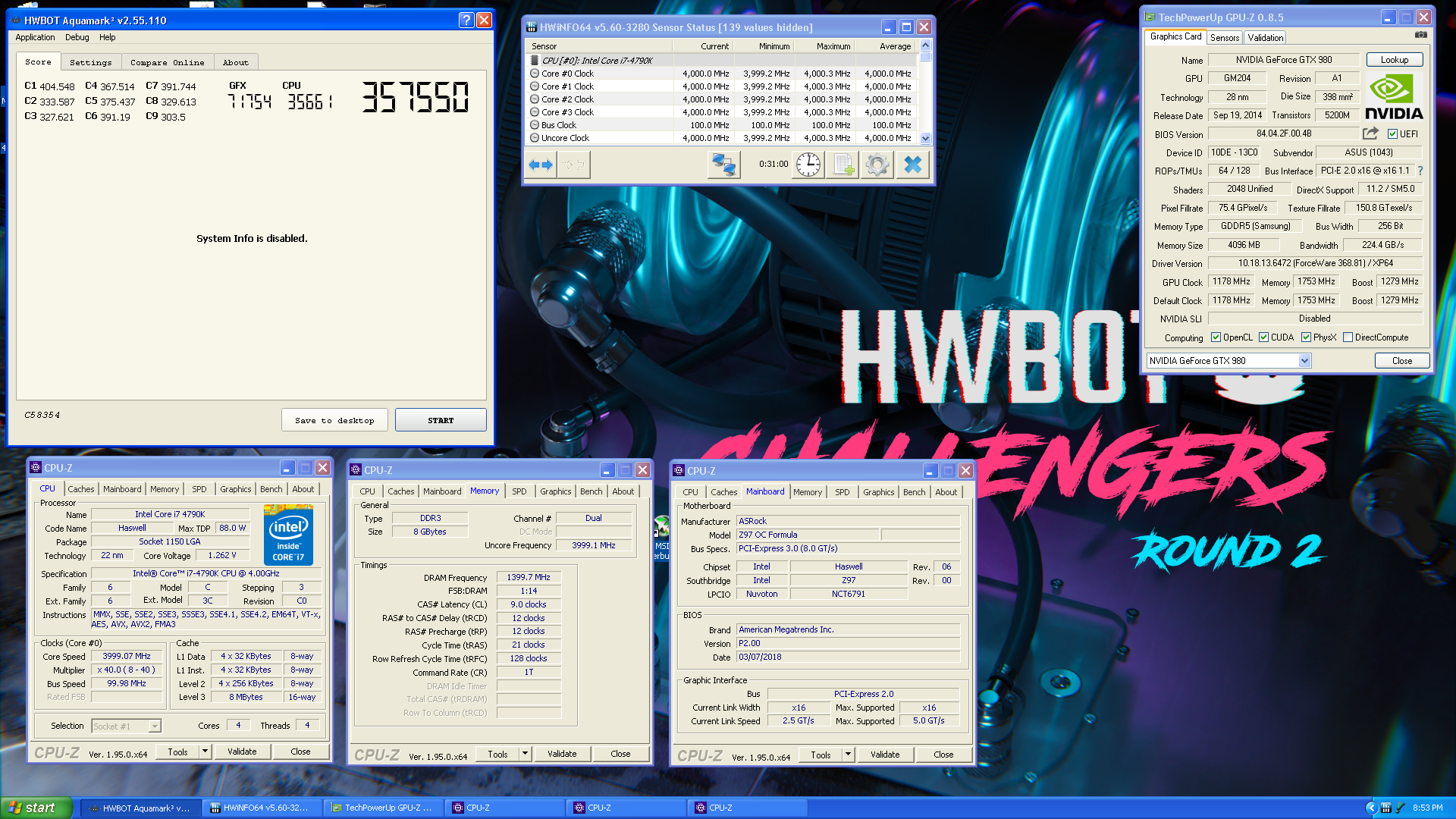Click Close button in GPU-Z
The height and width of the screenshot is (819, 1456).
(1402, 361)
